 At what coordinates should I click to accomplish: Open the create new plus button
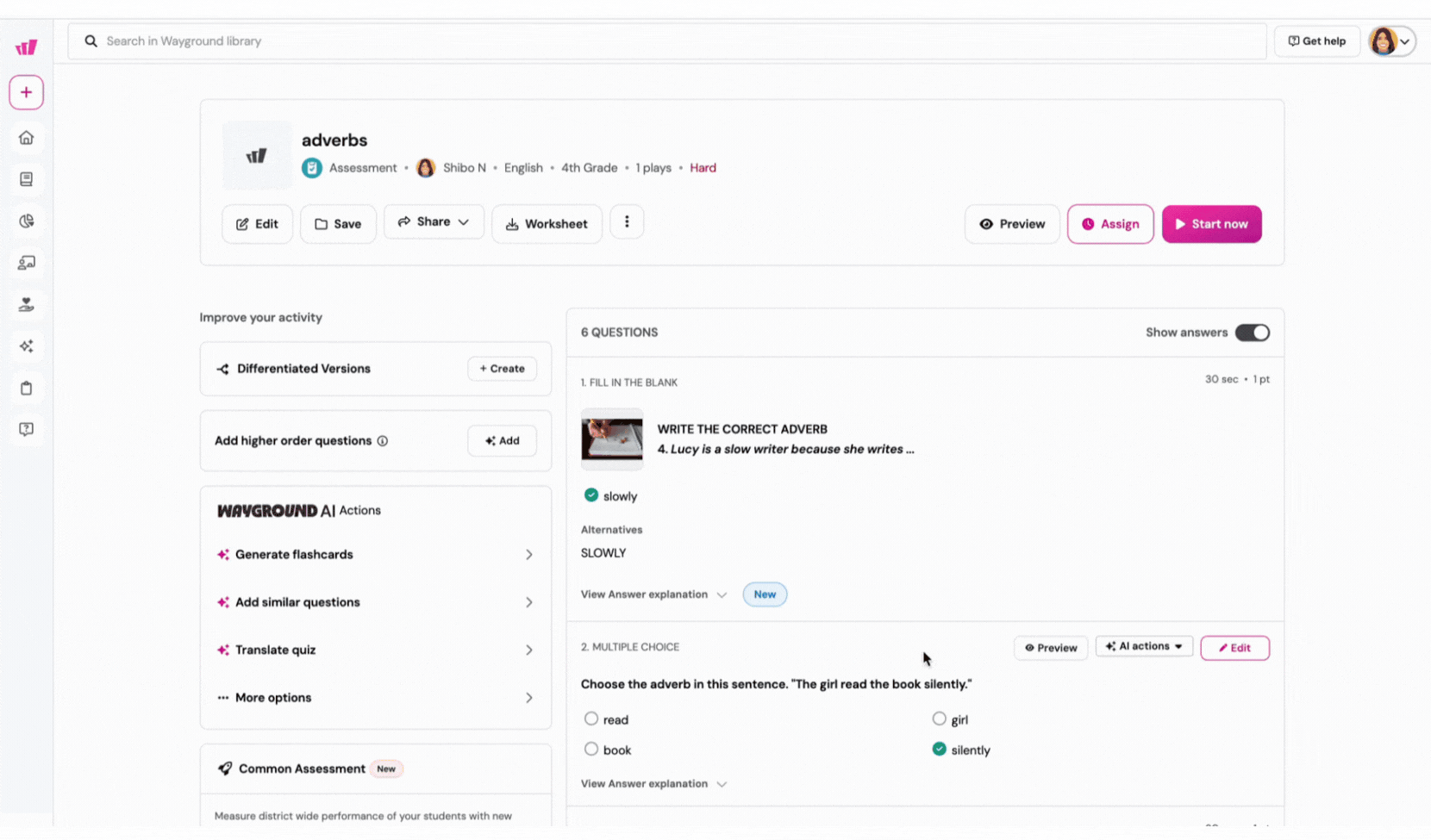[x=26, y=92]
